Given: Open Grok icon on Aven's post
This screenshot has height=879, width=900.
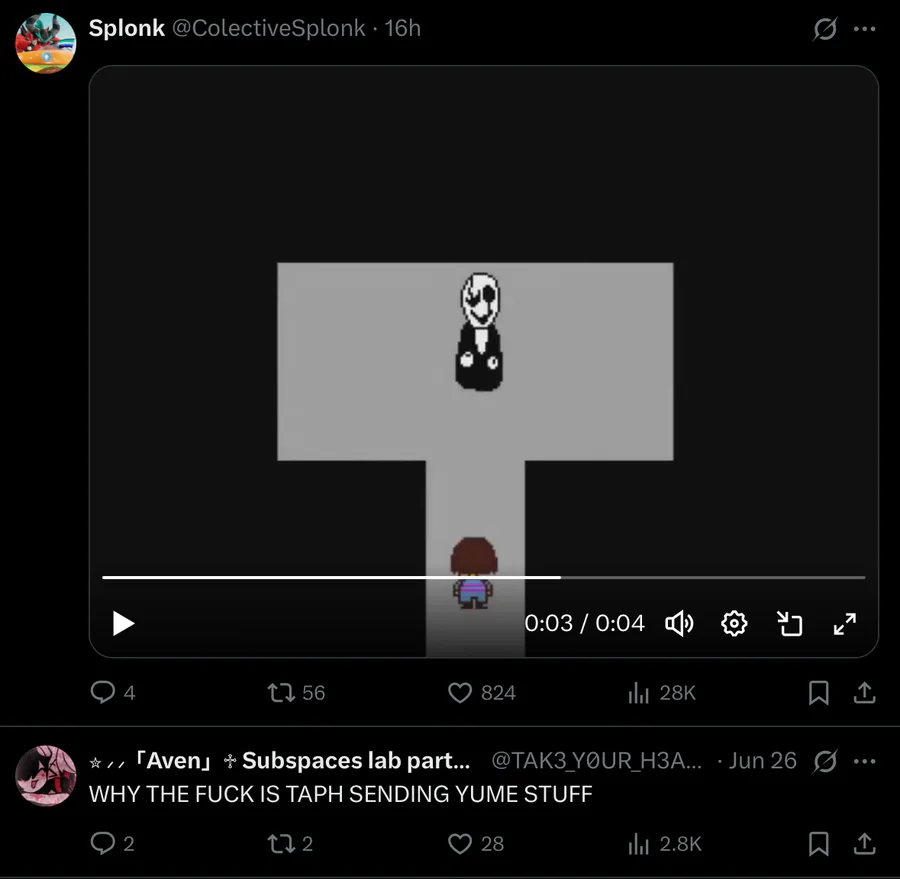Looking at the screenshot, I should pyautogui.click(x=825, y=761).
